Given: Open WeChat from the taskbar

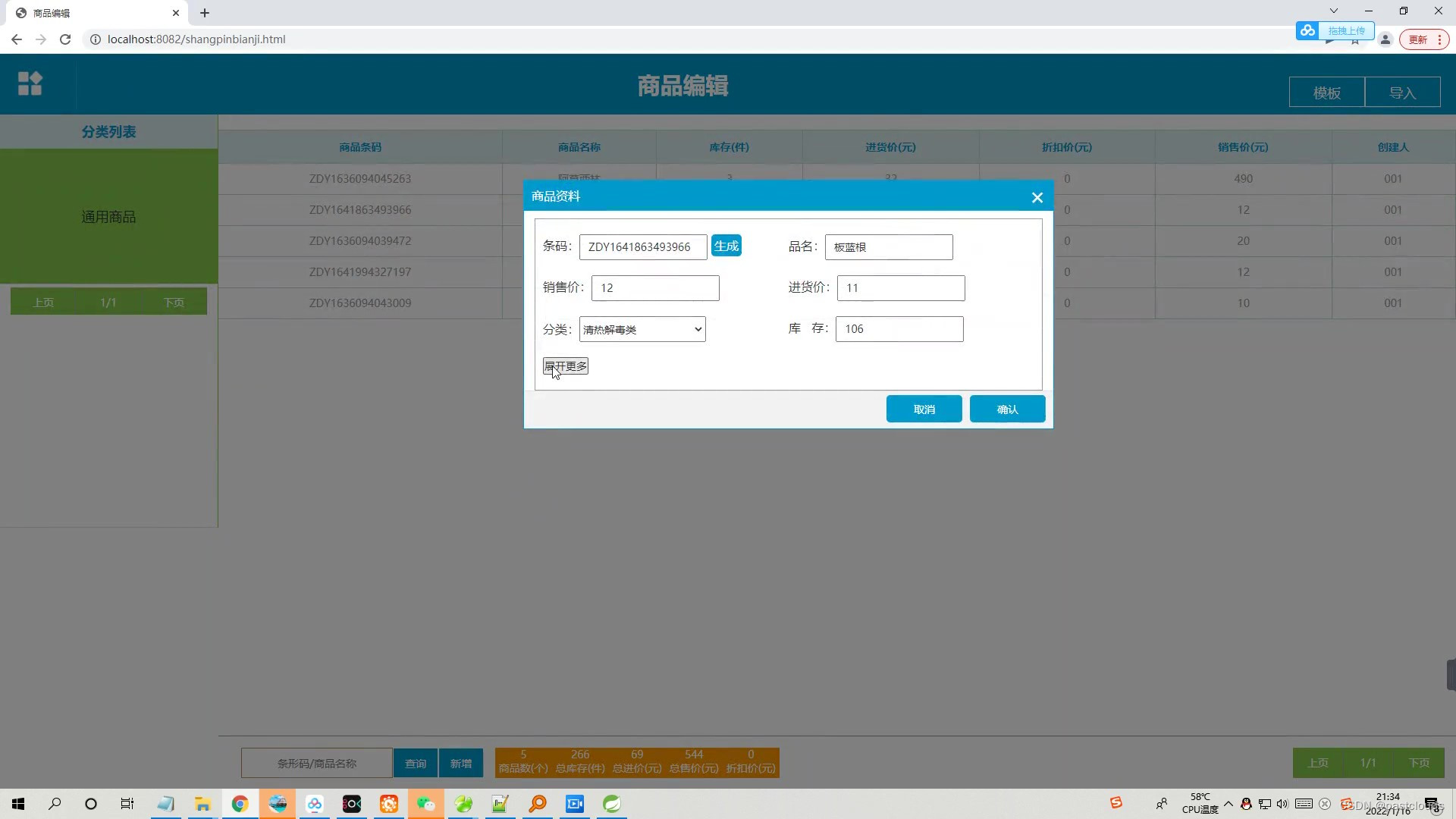Looking at the screenshot, I should point(425,805).
